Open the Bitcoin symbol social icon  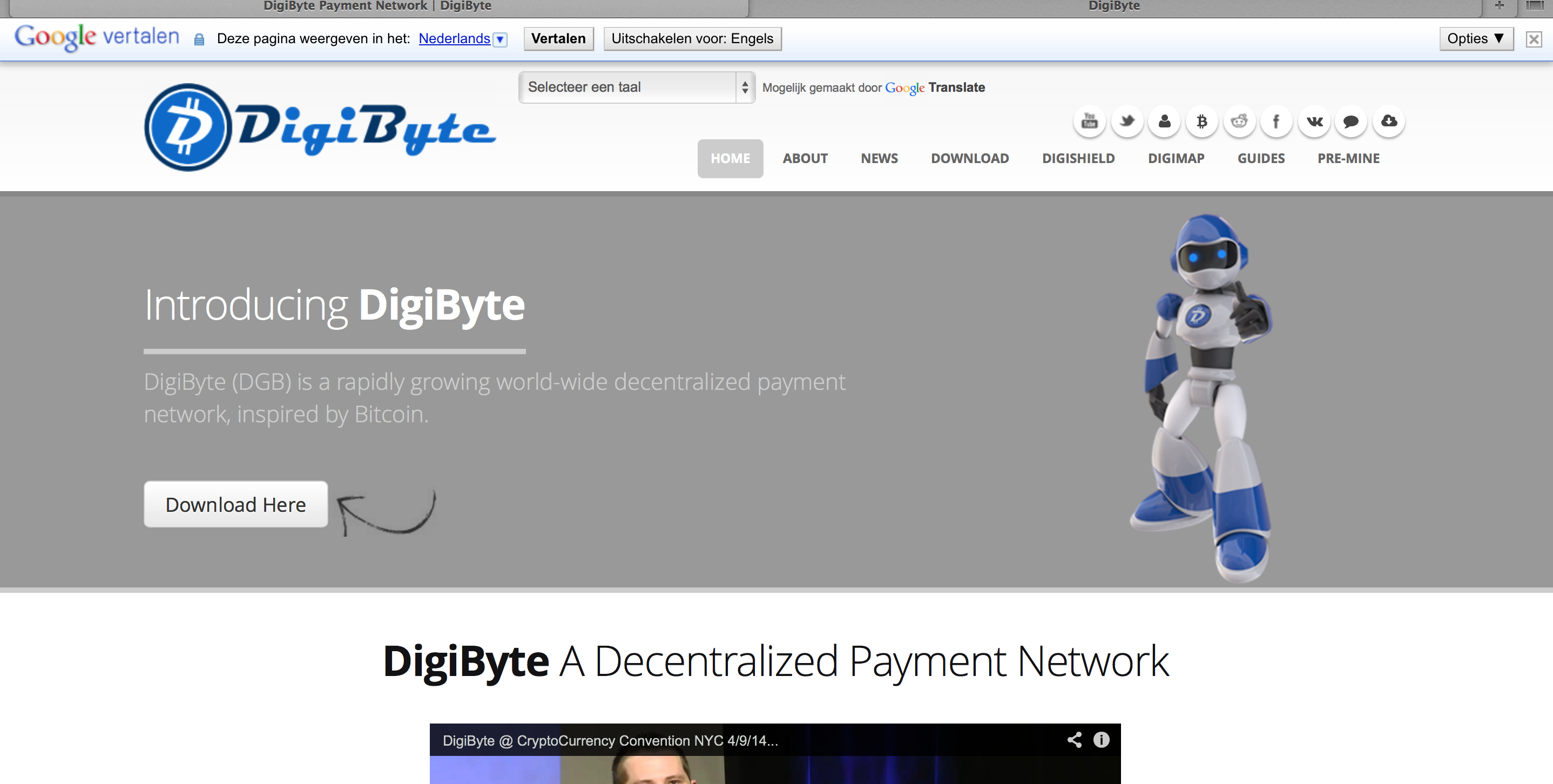(1201, 121)
